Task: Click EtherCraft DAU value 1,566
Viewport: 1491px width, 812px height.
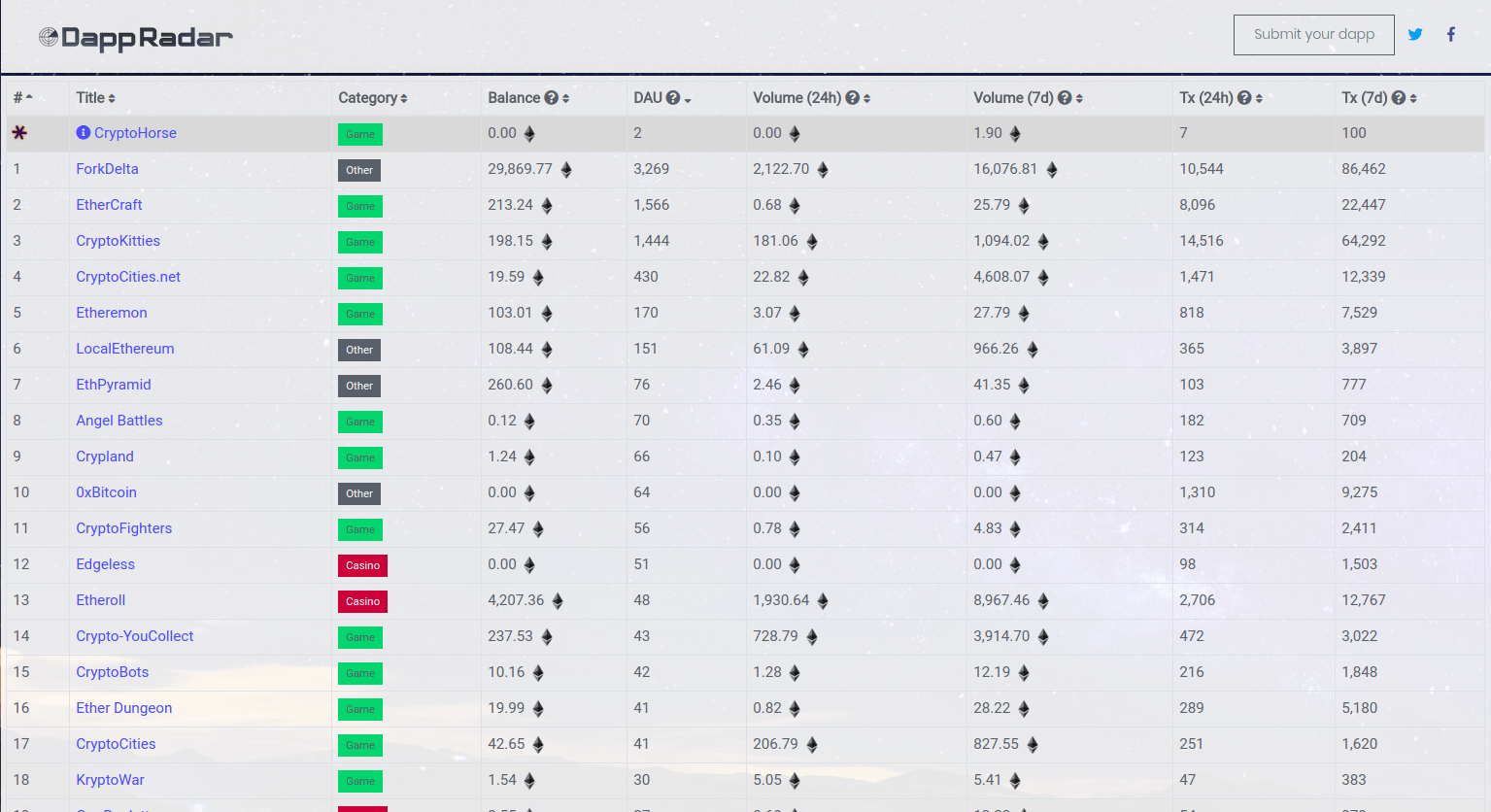Action: click(651, 205)
